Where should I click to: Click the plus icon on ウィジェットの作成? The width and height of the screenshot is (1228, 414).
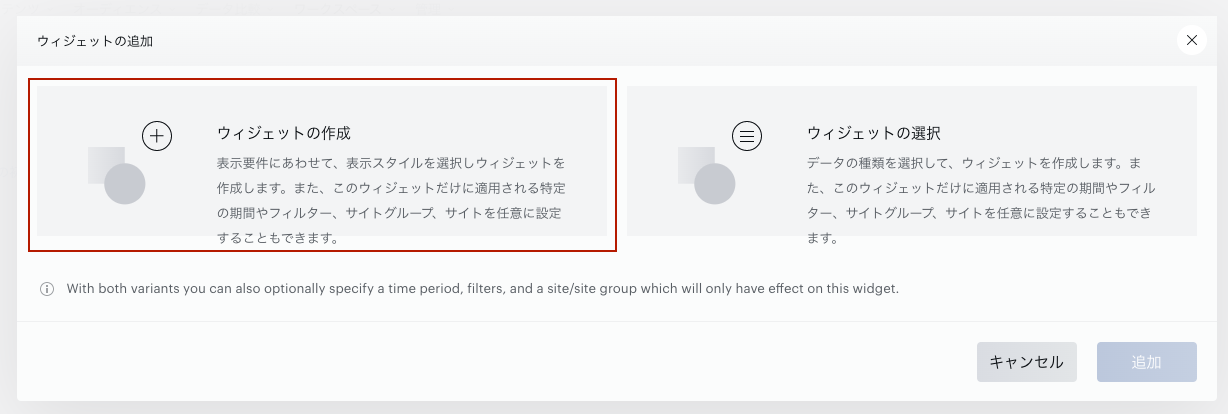point(157,135)
